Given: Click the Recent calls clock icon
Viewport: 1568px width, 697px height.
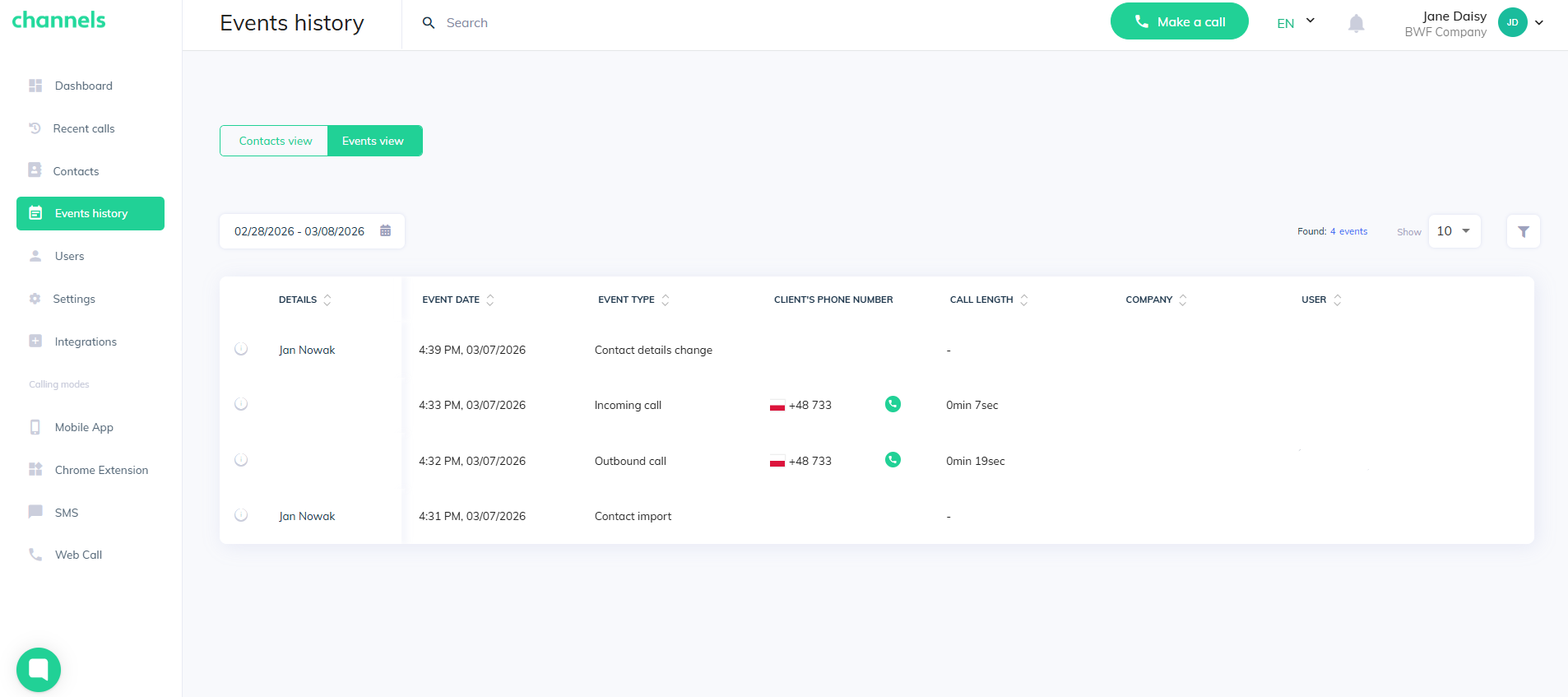Looking at the screenshot, I should (x=35, y=128).
